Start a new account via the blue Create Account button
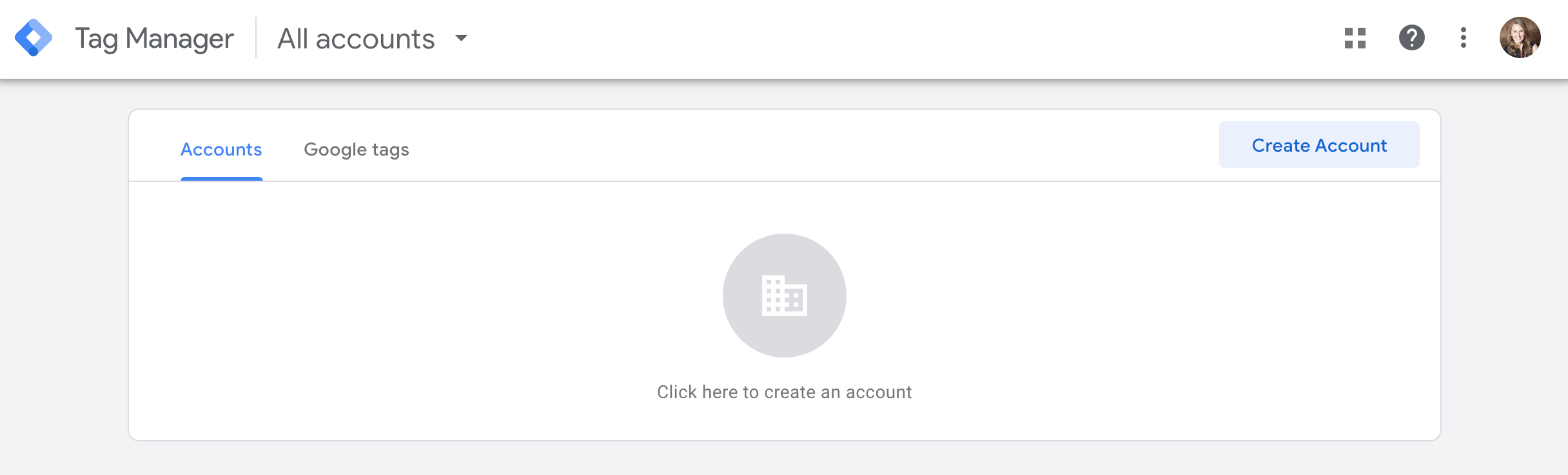Image resolution: width=1568 pixels, height=475 pixels. [x=1319, y=145]
